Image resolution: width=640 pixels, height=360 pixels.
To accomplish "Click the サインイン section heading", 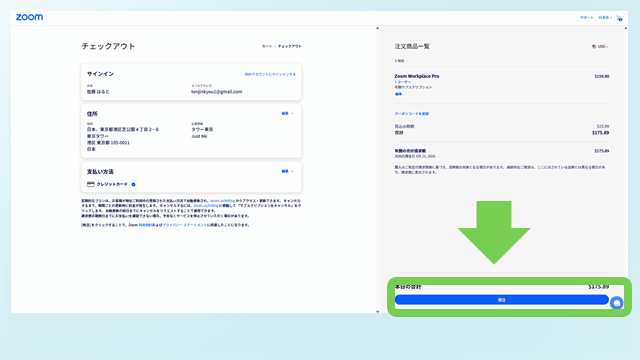I will [100, 74].
